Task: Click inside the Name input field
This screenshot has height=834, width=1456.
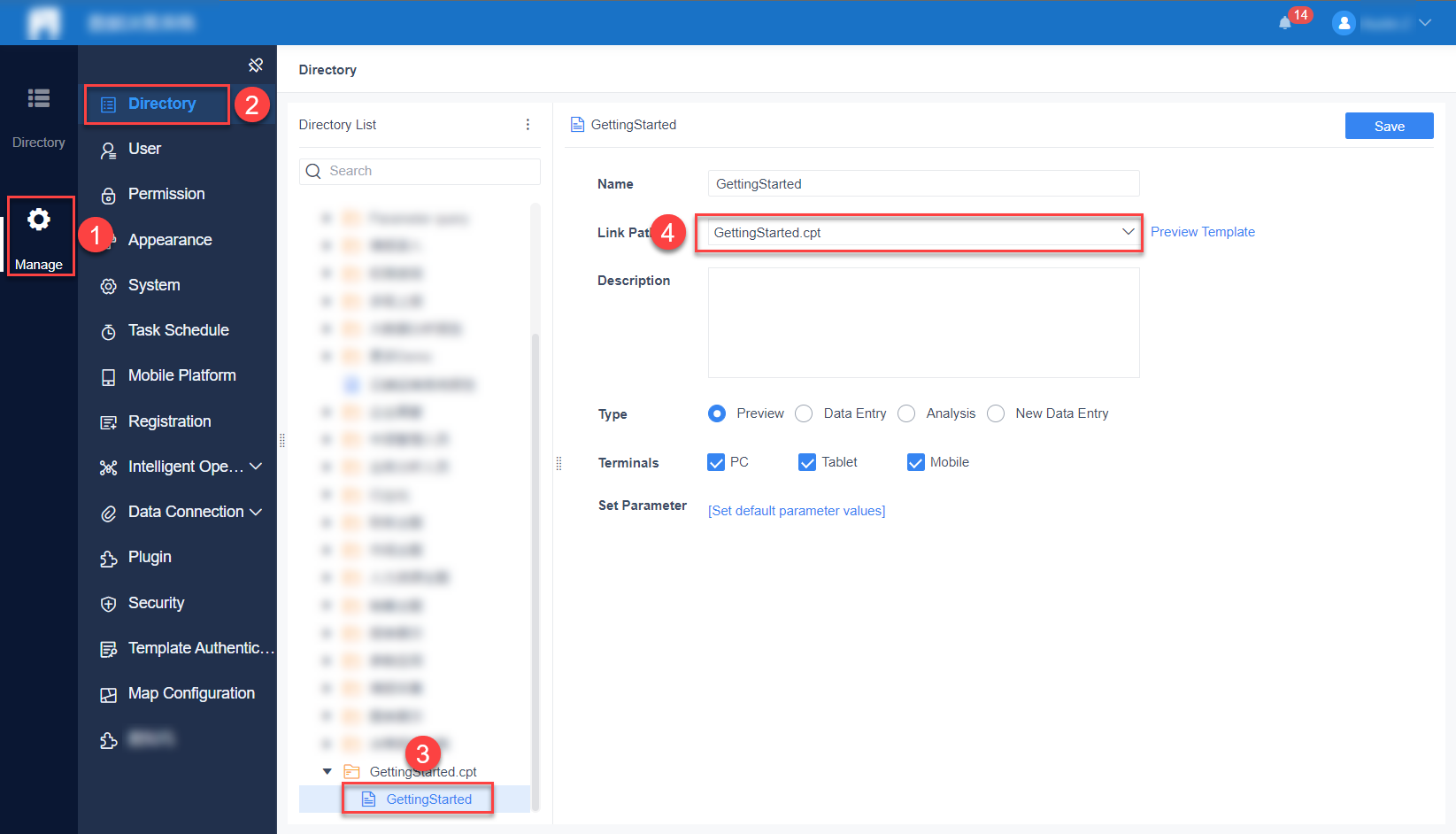Action: coord(922,183)
